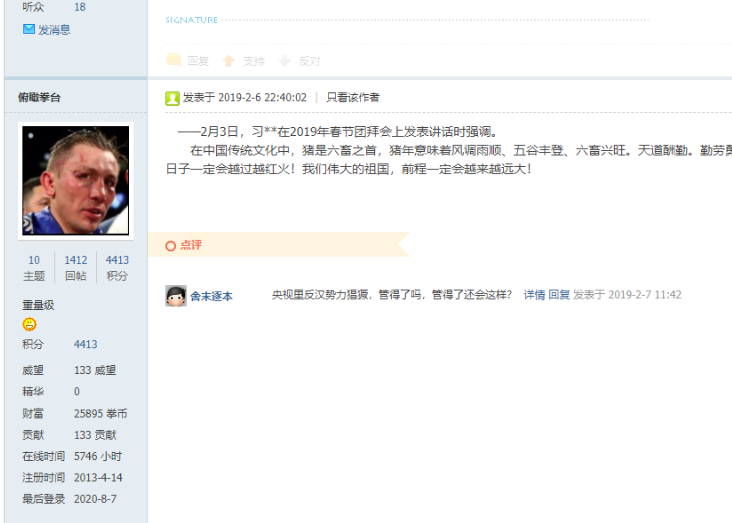732x523 pixels.
Task: Open the 1412 回帖 count link
Action: tap(76, 268)
